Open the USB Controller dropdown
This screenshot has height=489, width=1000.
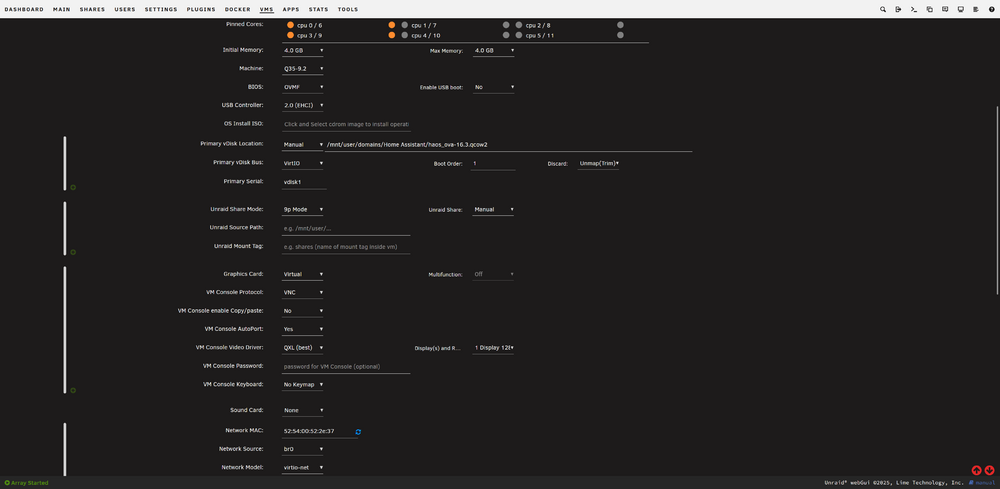tap(303, 105)
